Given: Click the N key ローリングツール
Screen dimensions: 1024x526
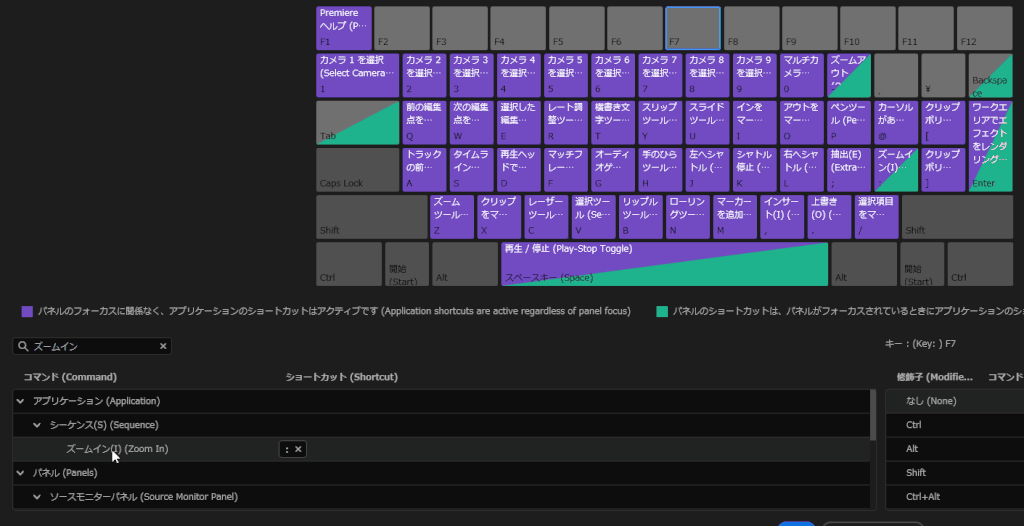Looking at the screenshot, I should click(688, 217).
